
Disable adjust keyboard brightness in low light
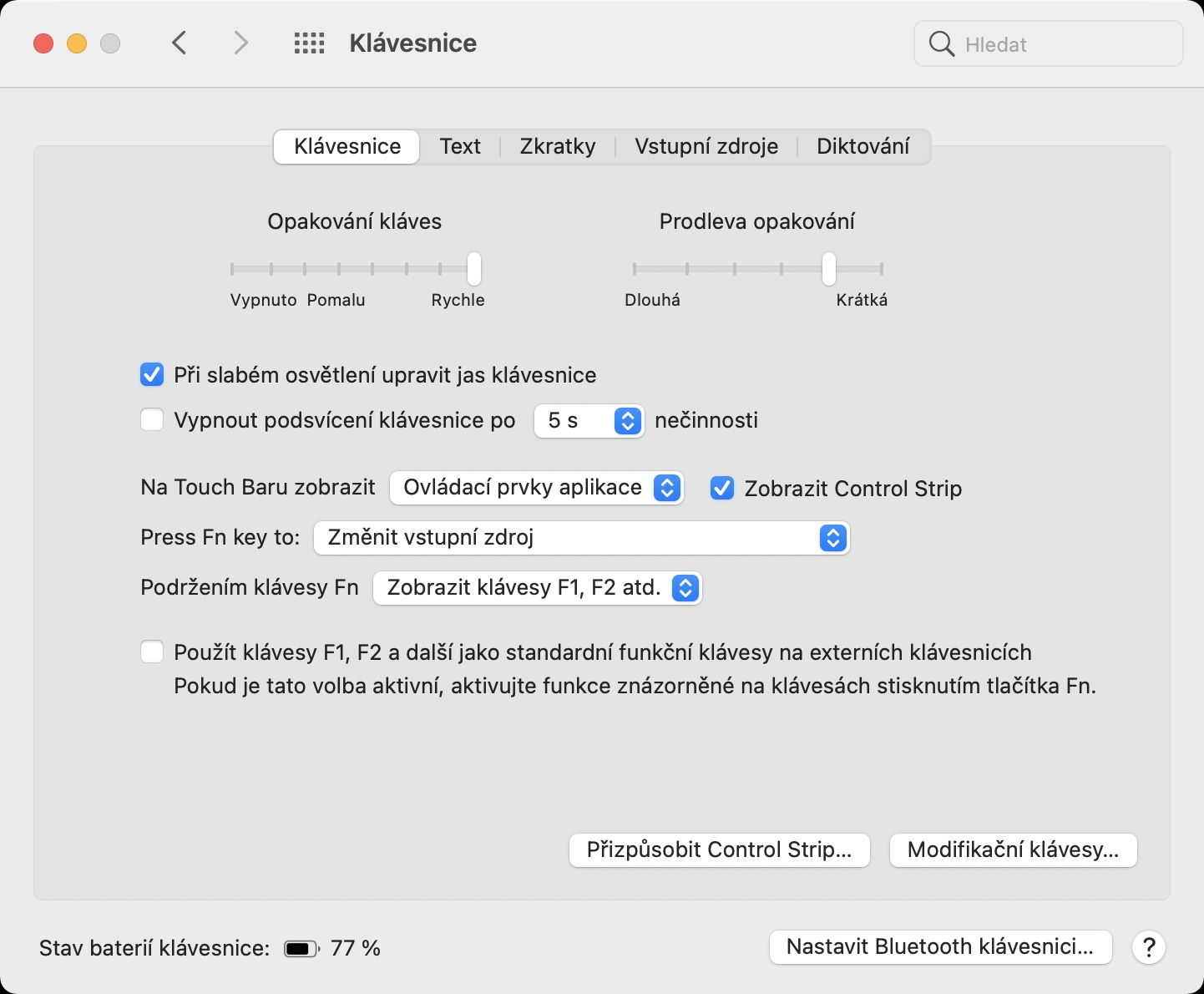152,375
